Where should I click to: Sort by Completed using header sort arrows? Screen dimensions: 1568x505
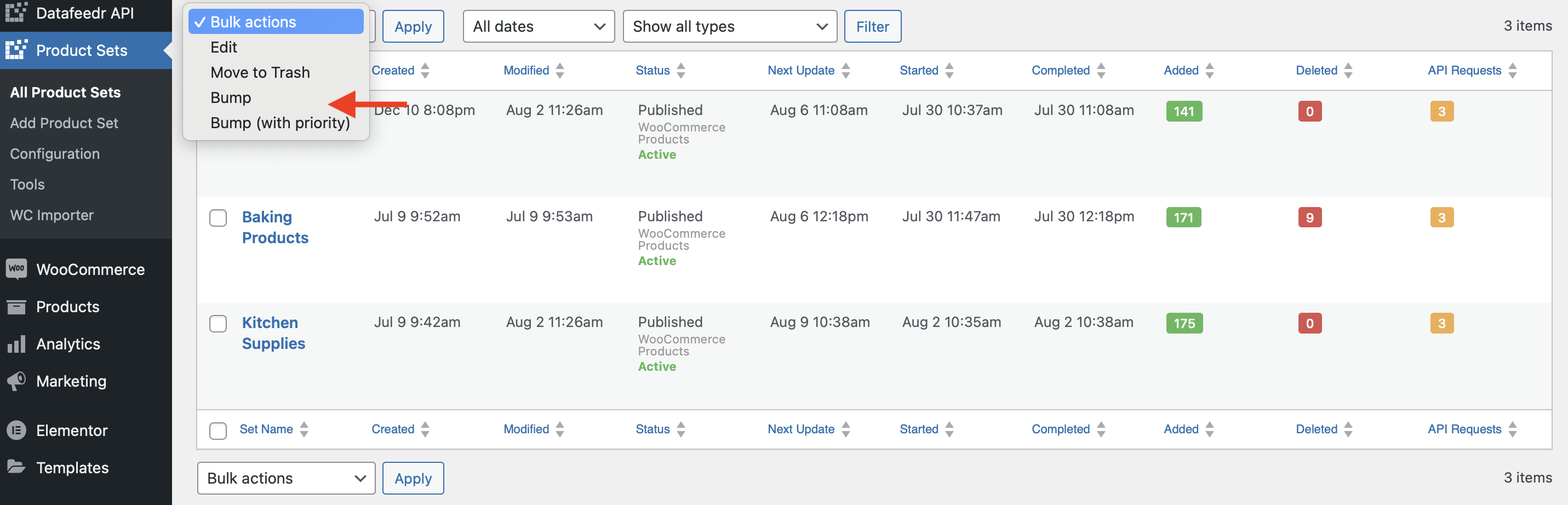tap(1101, 71)
